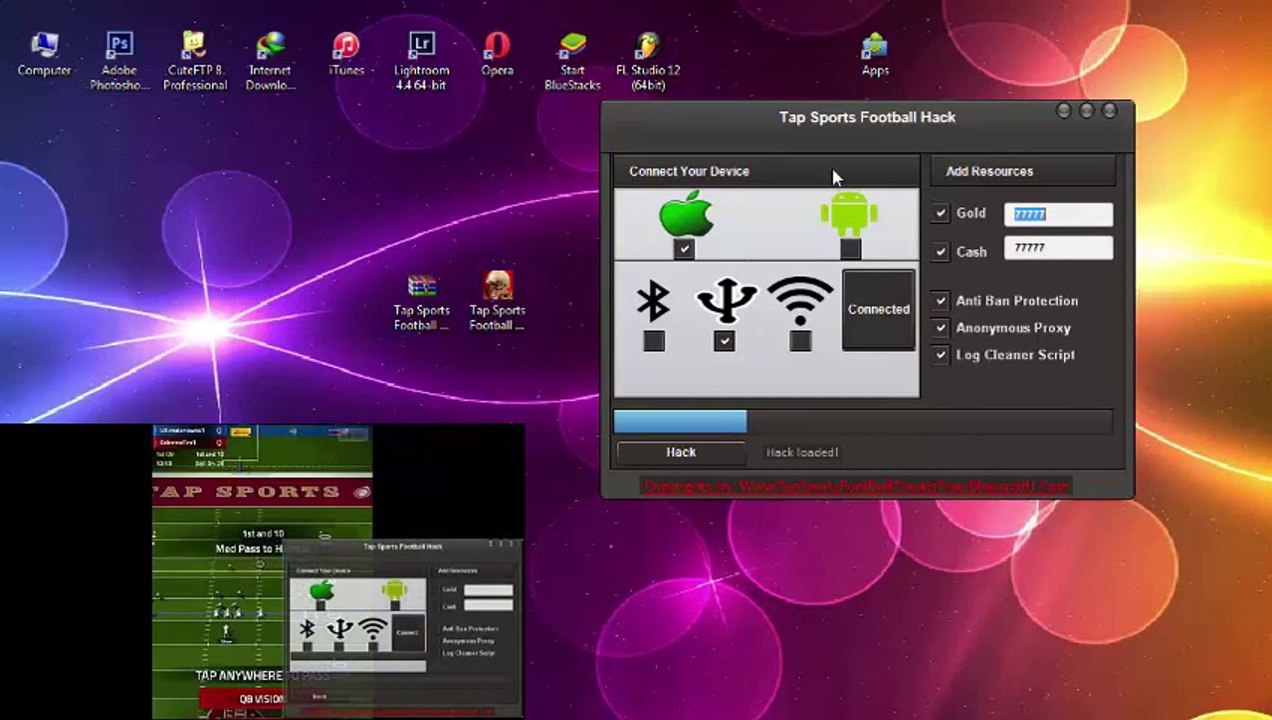Disable Anti Ban Protection checkbox
The height and width of the screenshot is (720, 1272).
[940, 300]
